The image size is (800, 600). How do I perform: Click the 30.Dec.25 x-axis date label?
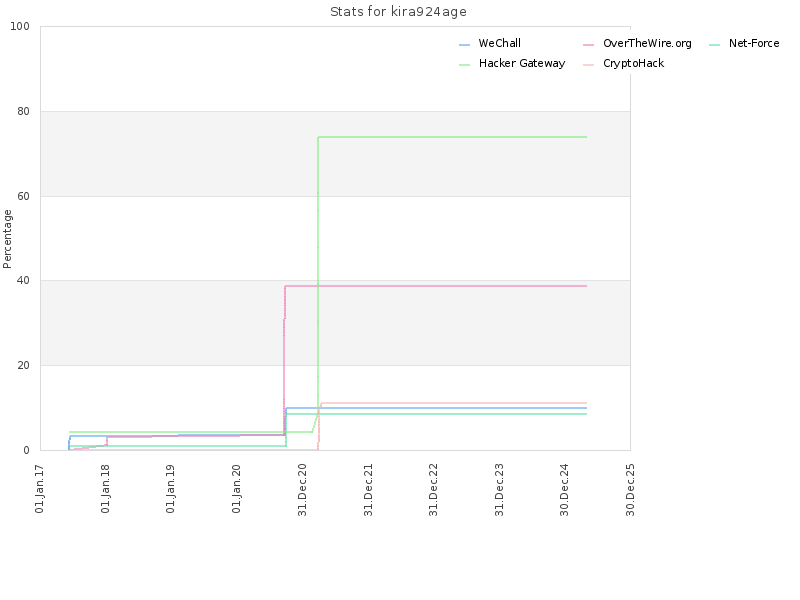631,490
